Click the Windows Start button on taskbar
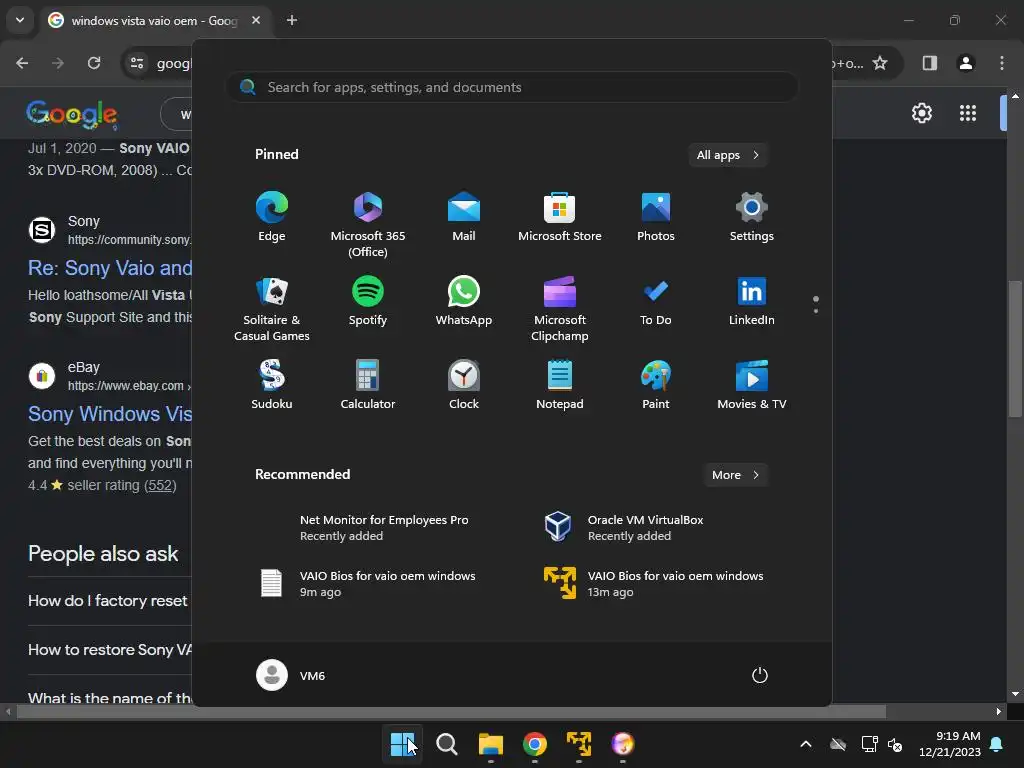 (402, 744)
